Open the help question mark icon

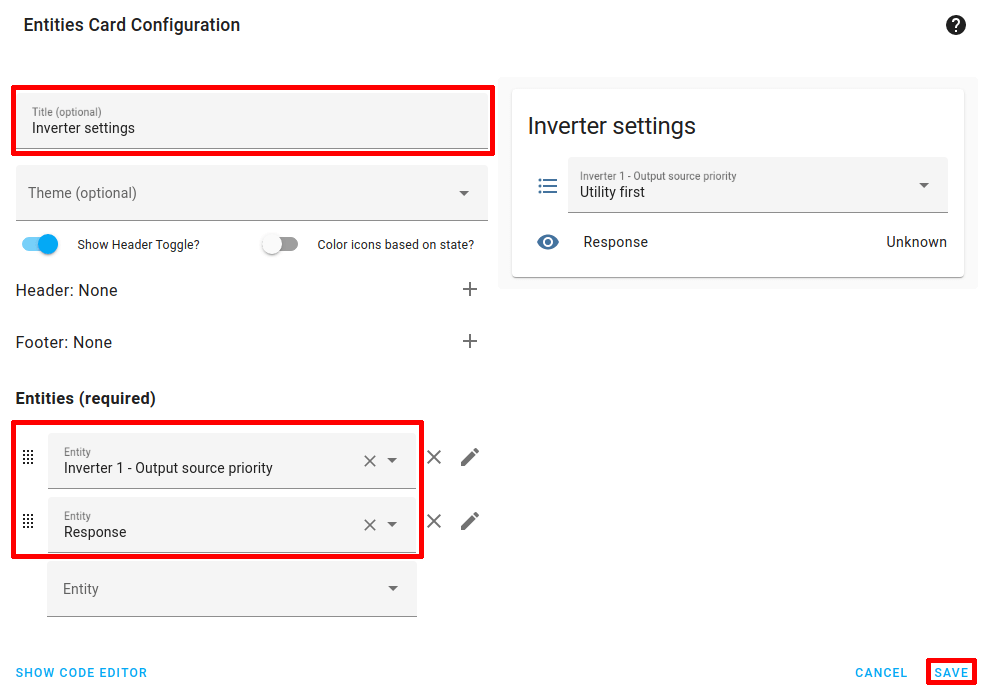click(956, 24)
